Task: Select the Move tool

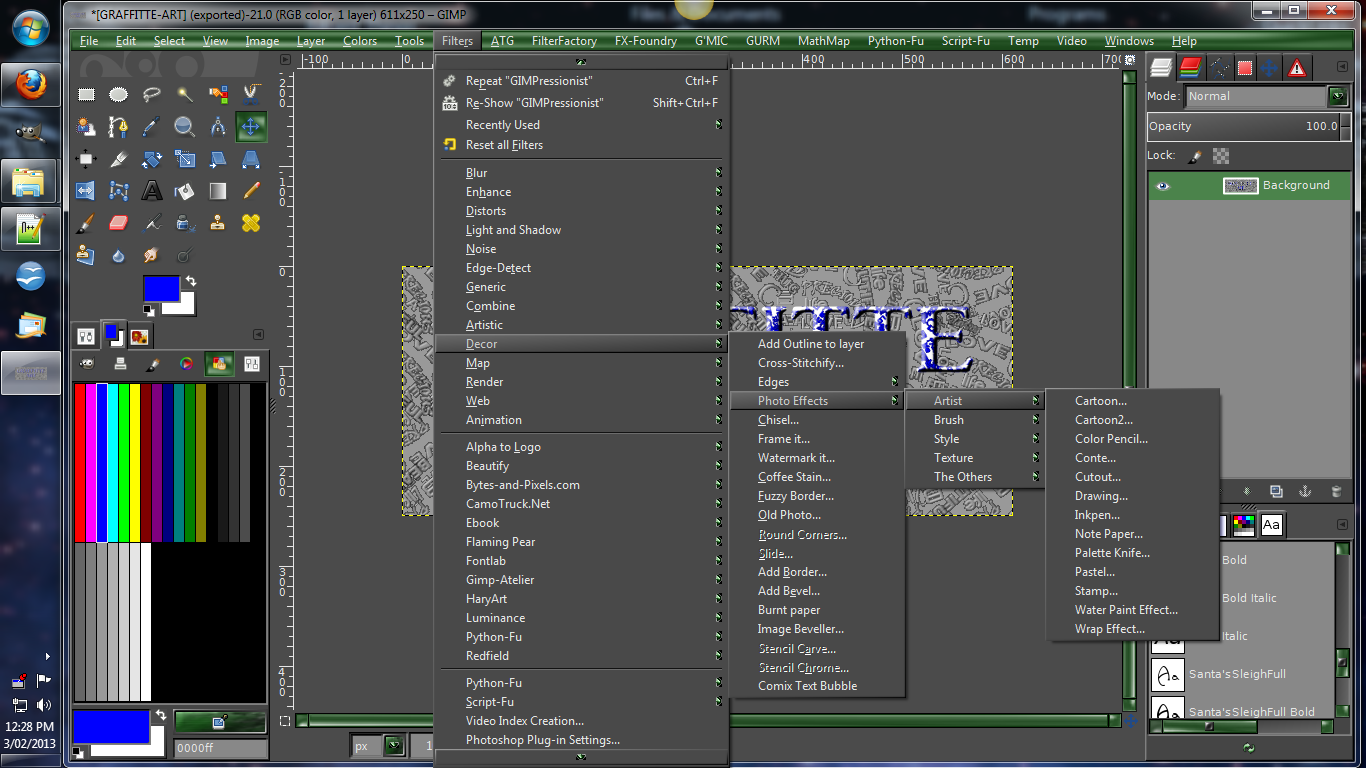Action: tap(251, 127)
